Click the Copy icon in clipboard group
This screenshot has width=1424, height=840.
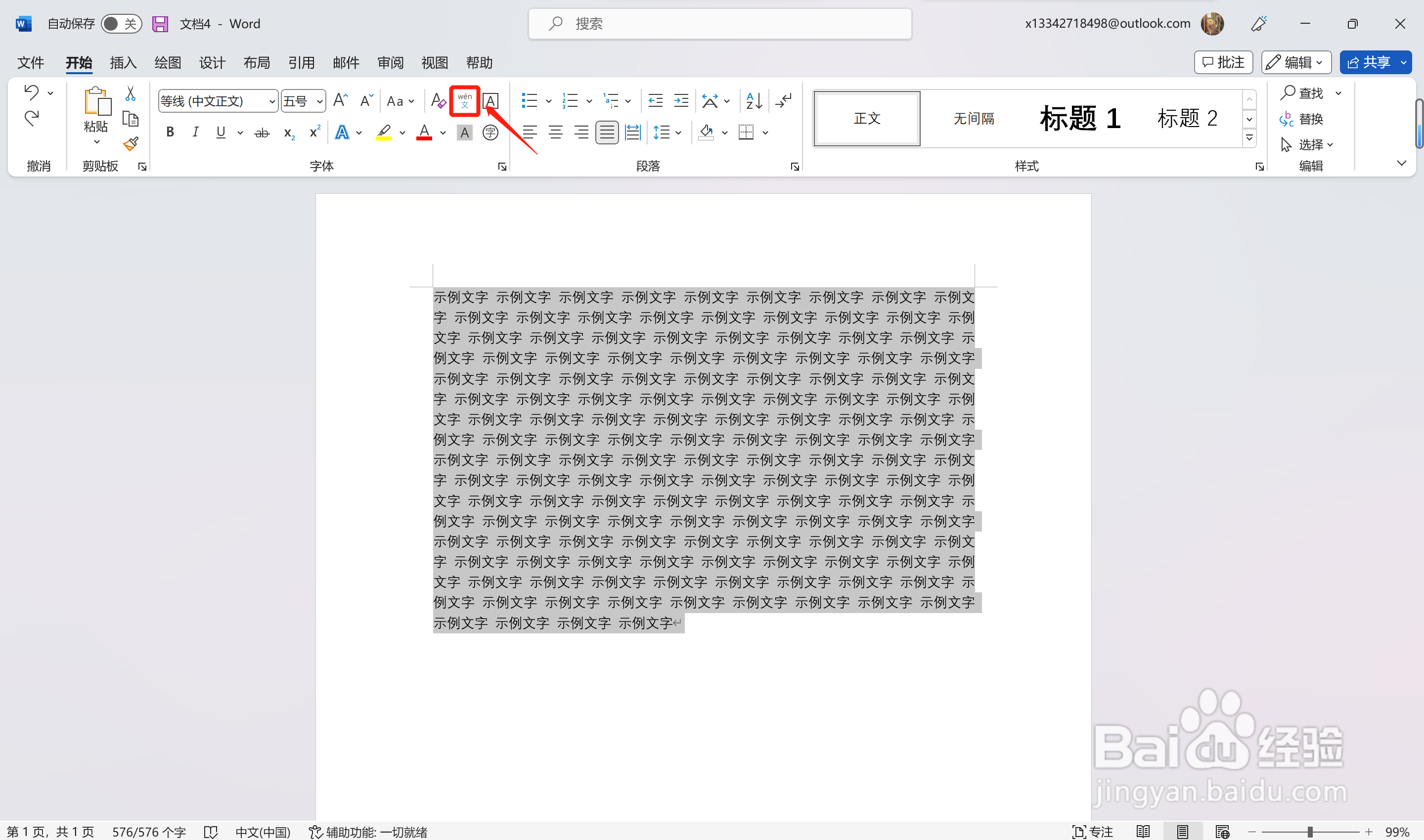pos(131,118)
